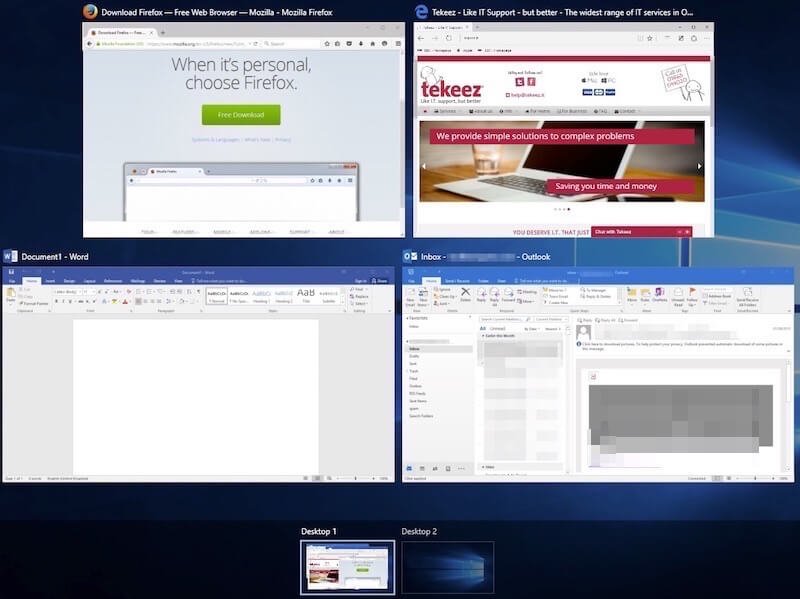800x599 pixels.
Task: Click Sign in in the Word window
Action: [x=361, y=281]
